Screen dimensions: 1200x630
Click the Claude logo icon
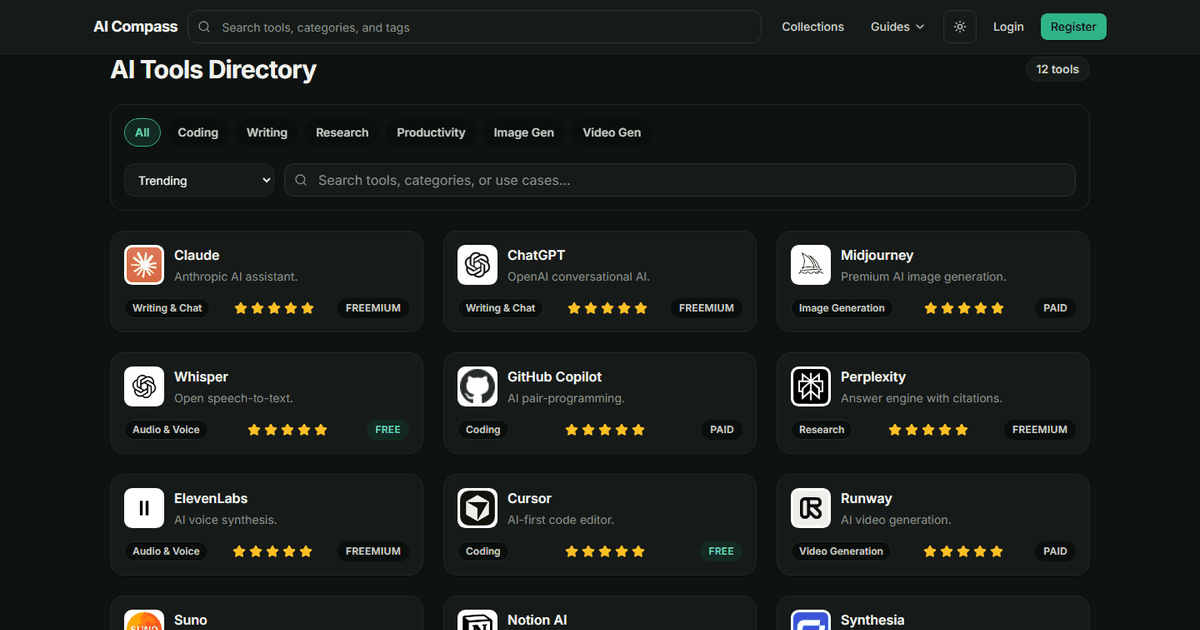click(x=144, y=265)
